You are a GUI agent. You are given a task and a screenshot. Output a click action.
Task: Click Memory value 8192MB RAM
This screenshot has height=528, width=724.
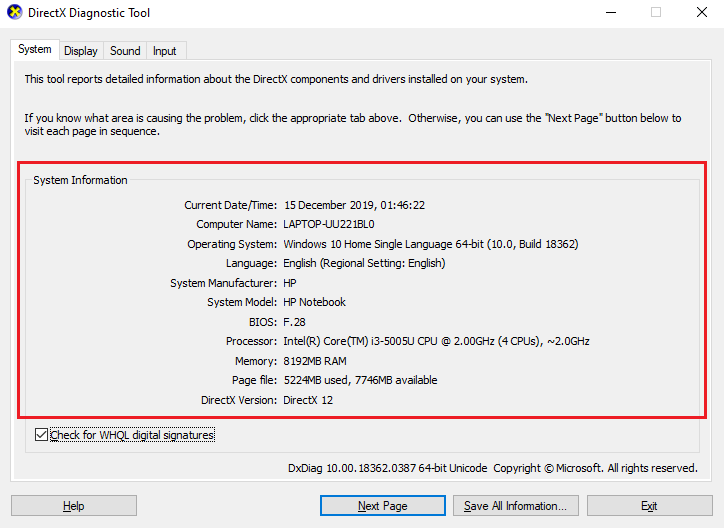point(315,361)
